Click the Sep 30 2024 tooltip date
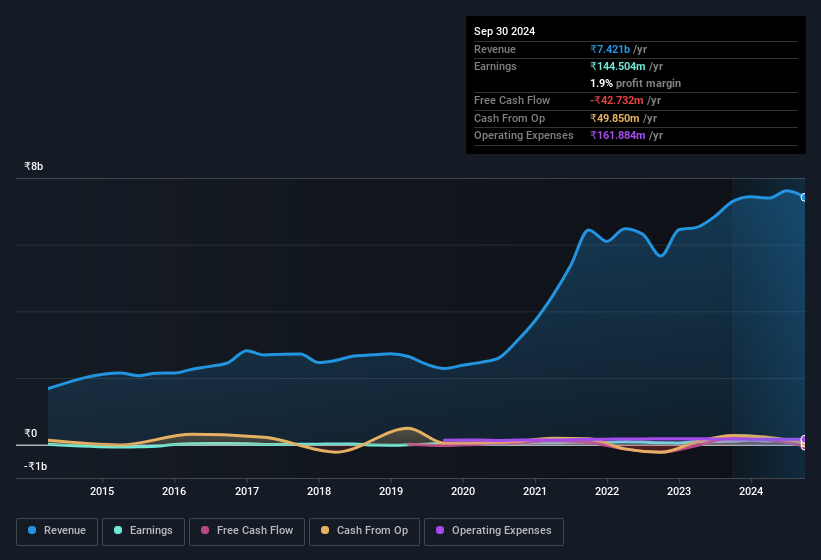This screenshot has width=821, height=560. tap(504, 31)
